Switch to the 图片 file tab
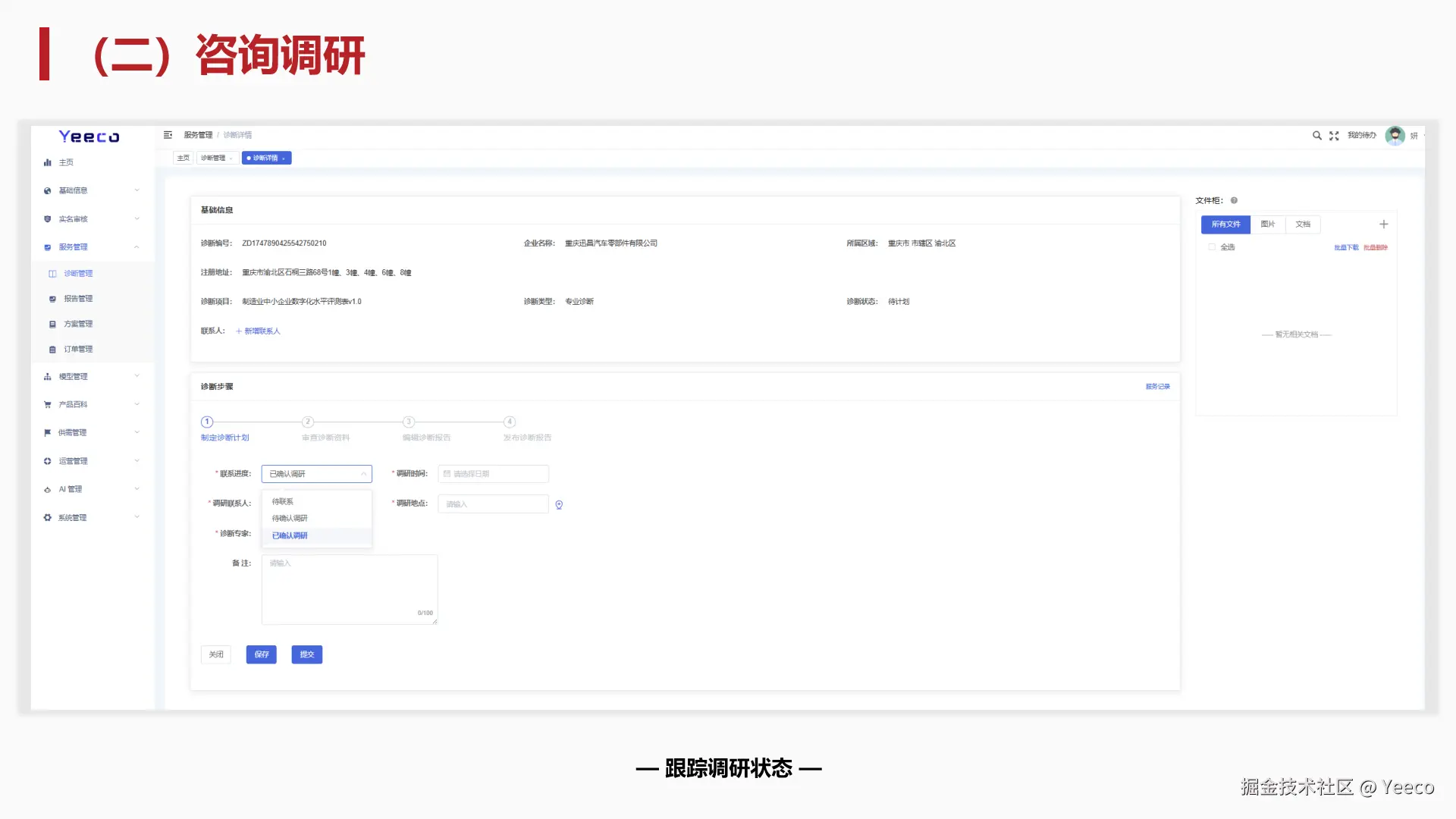 (x=1267, y=224)
